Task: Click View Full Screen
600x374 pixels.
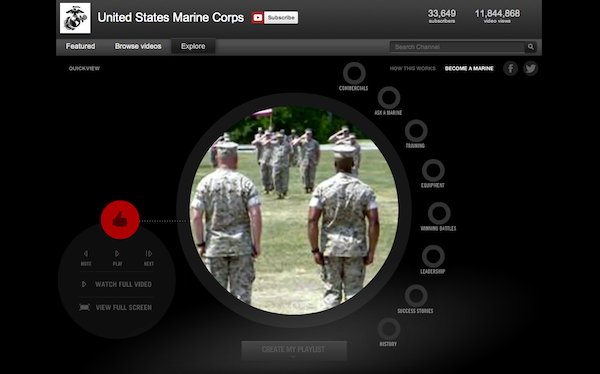Action: [x=116, y=307]
